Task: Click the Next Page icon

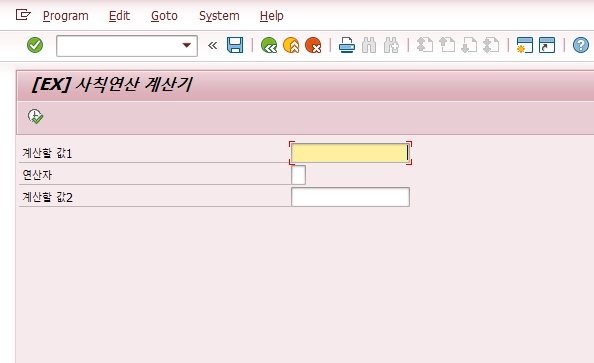Action: click(x=469, y=45)
